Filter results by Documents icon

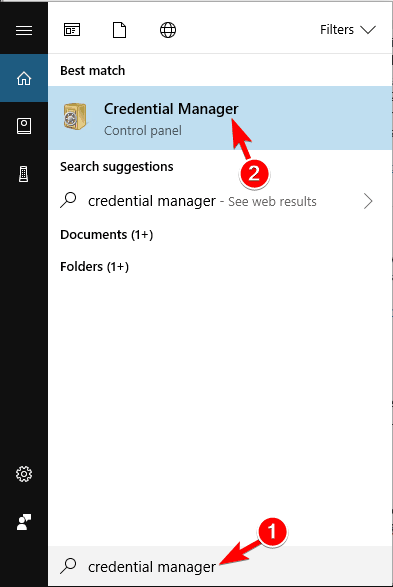coord(119,30)
